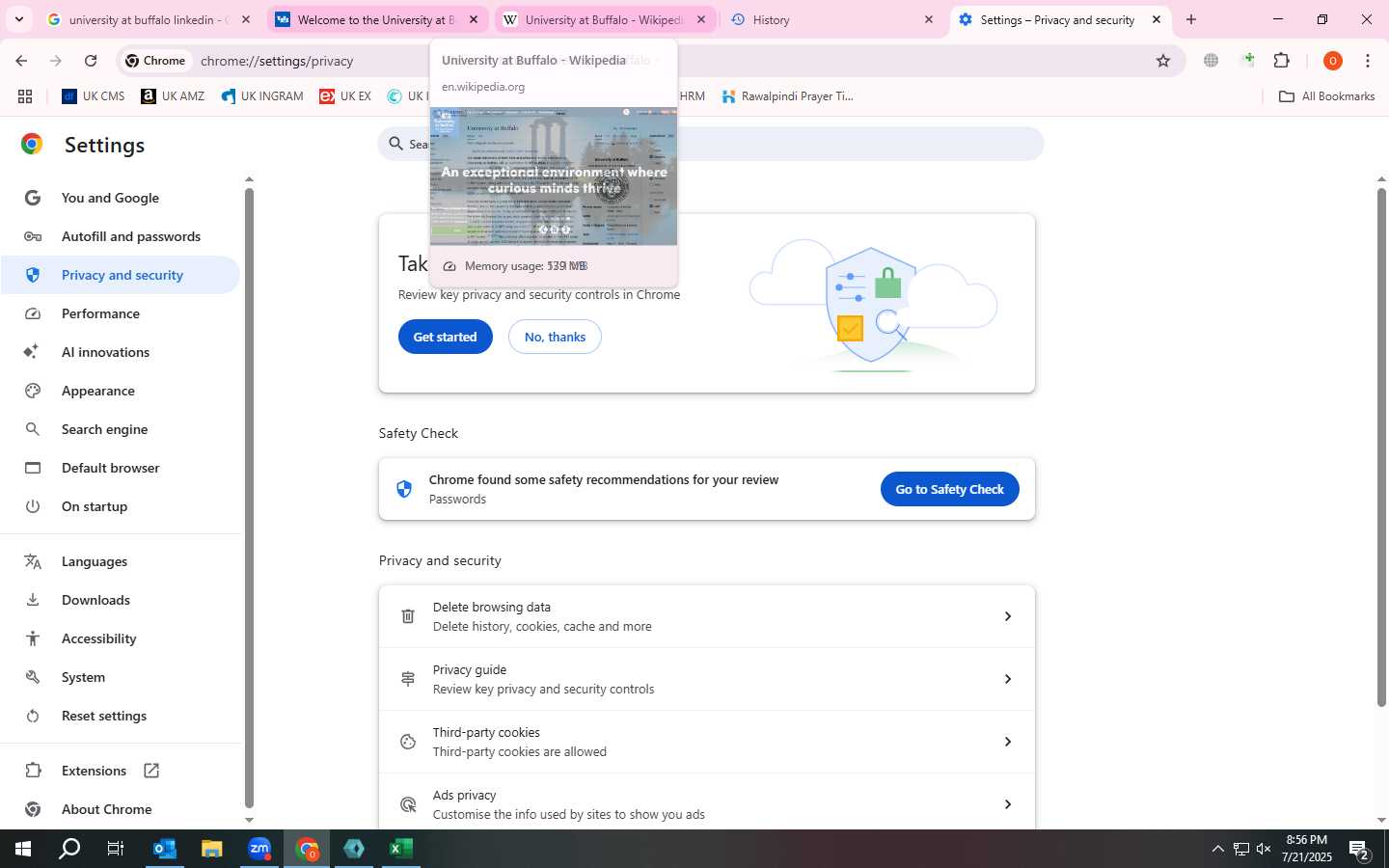The width and height of the screenshot is (1389, 868).
Task: Open the UK AMZ bookmark
Action: click(173, 96)
